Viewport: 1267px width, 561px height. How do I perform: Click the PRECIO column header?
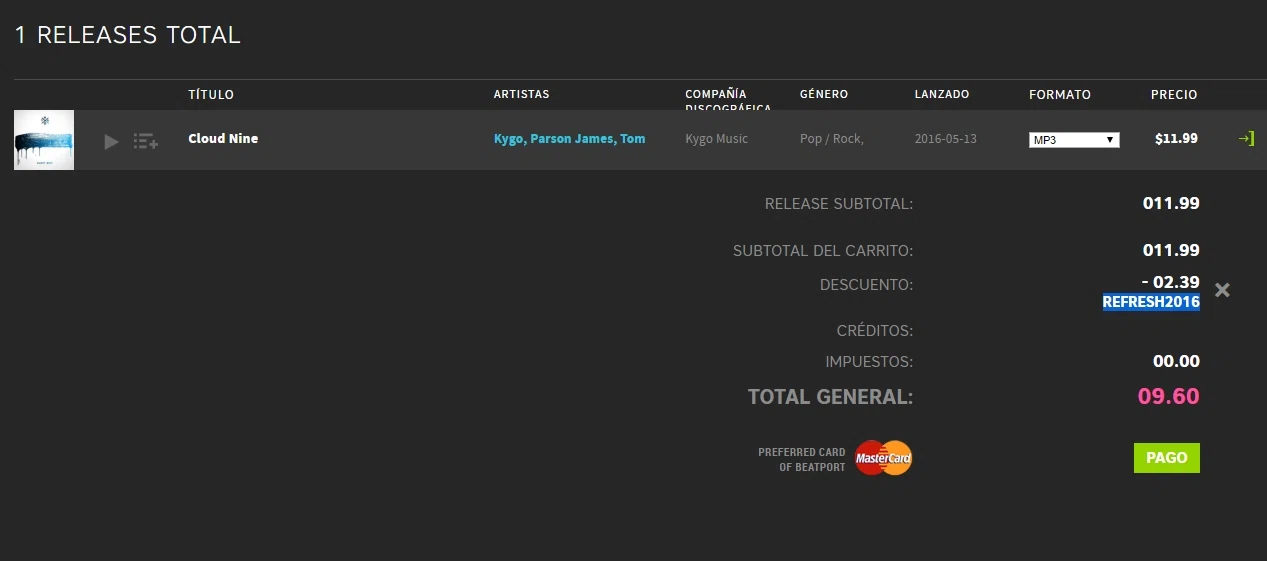(1174, 95)
